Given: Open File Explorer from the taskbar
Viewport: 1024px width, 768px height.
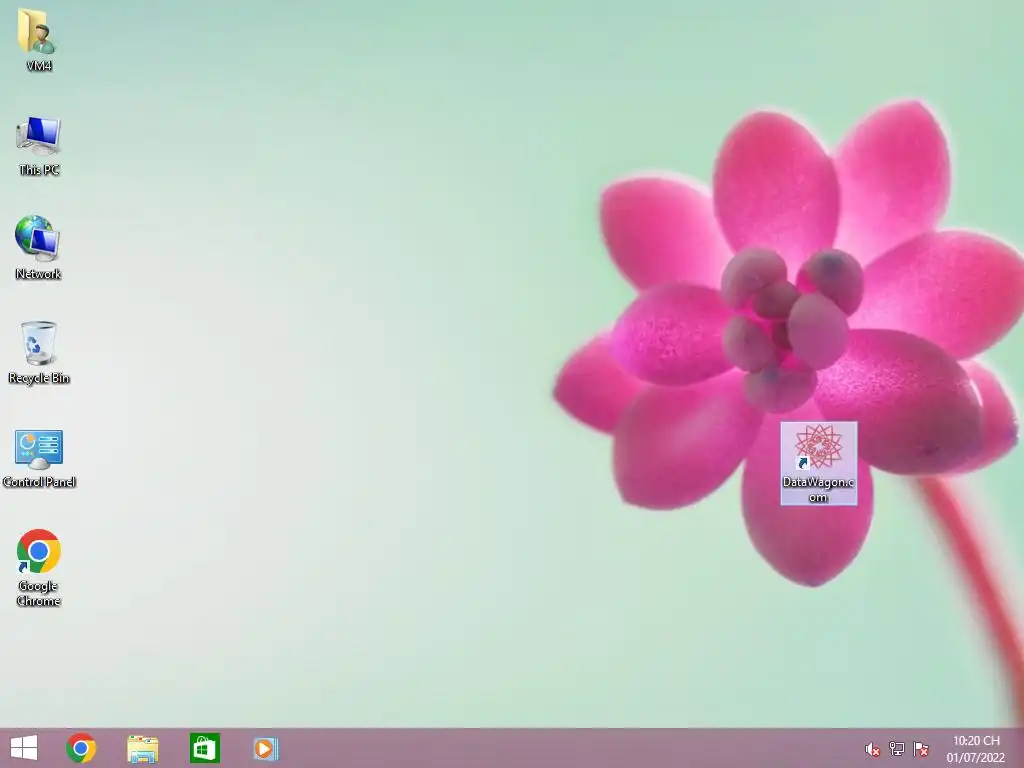Looking at the screenshot, I should click(142, 749).
